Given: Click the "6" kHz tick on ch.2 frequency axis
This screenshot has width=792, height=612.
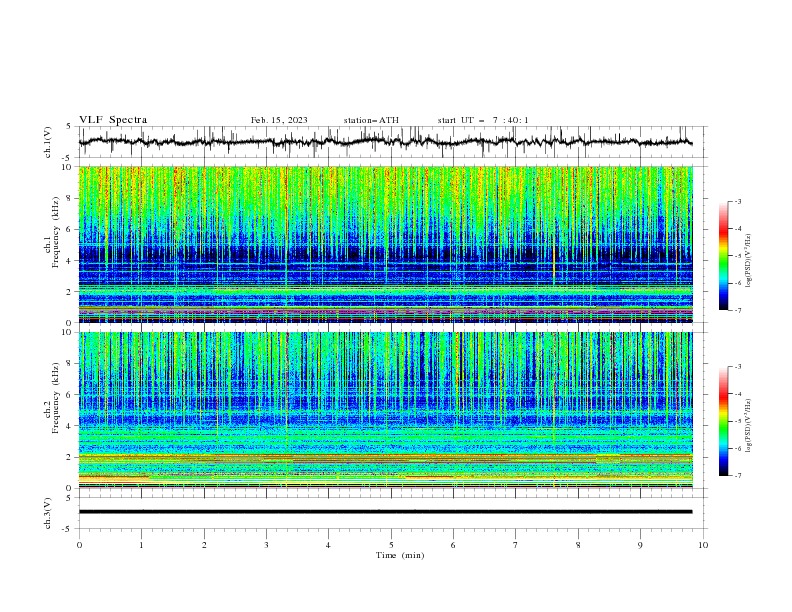Looking at the screenshot, I should click(71, 395).
